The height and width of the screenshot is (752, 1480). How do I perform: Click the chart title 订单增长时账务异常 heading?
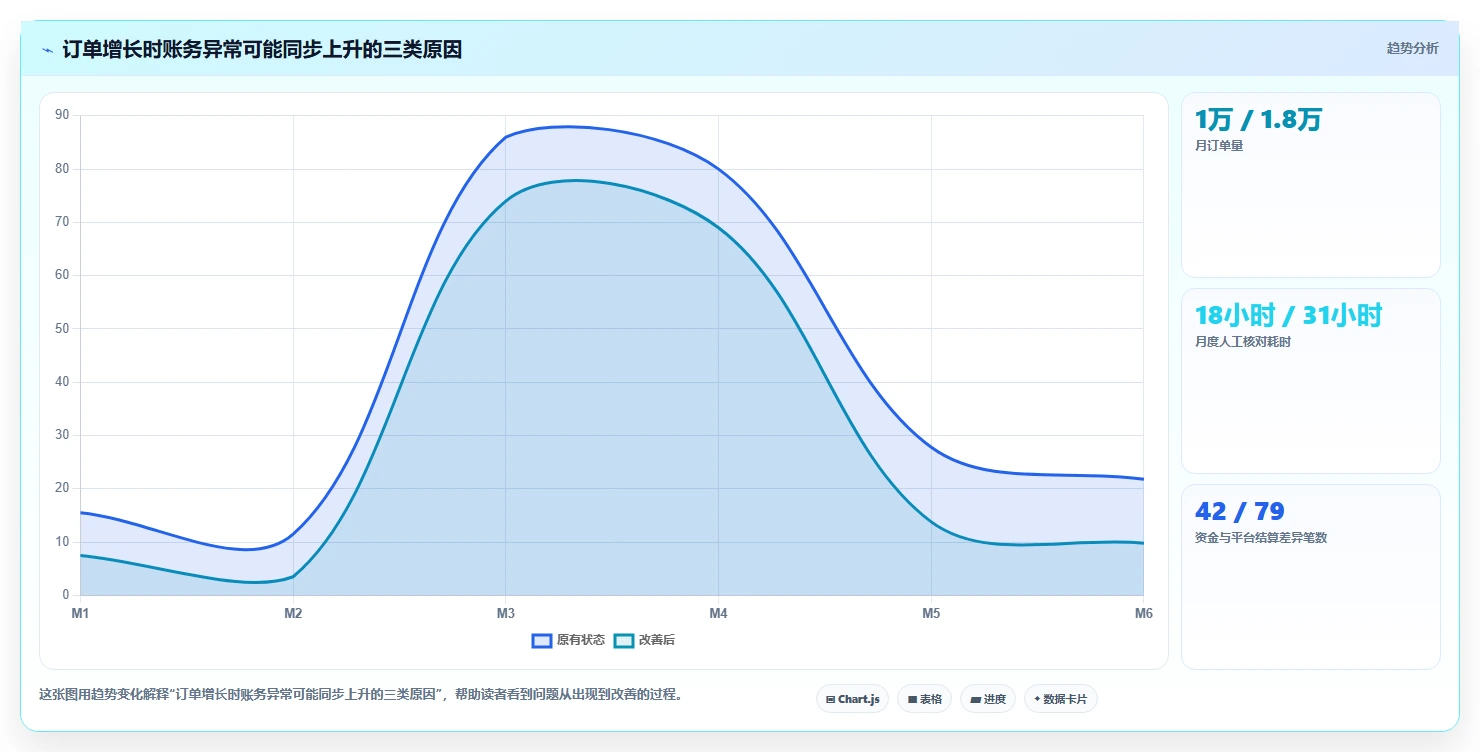point(262,49)
